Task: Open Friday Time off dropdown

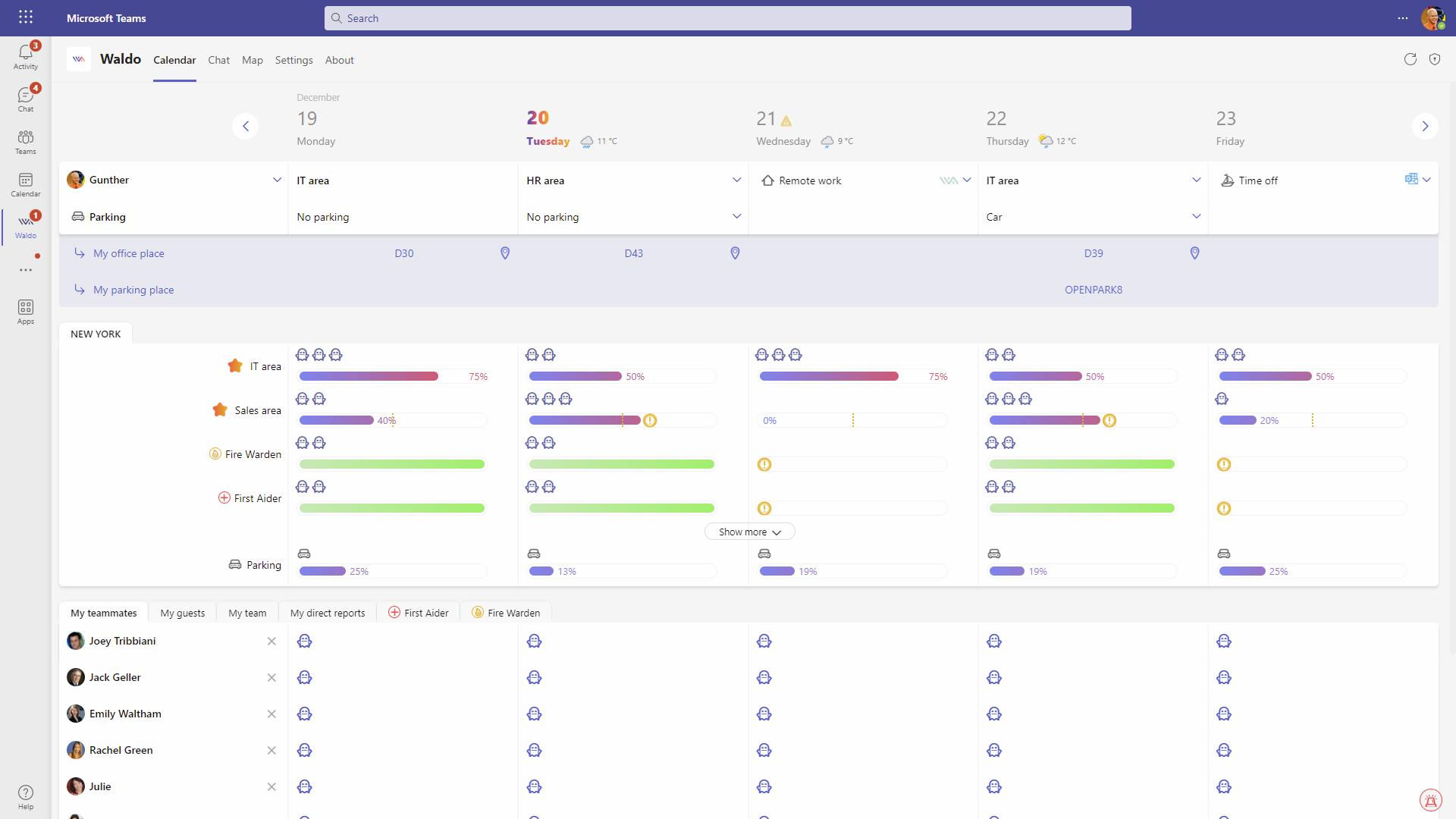Action: pyautogui.click(x=1426, y=180)
